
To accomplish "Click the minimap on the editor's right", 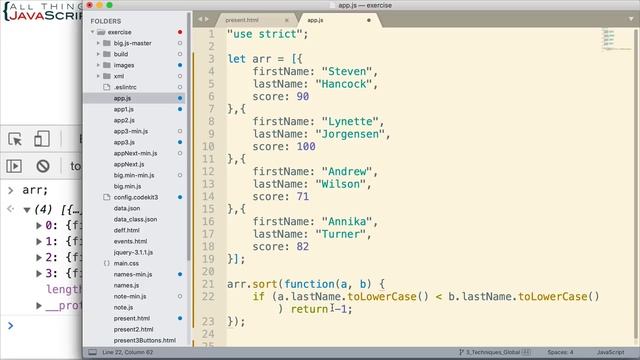I will click(616, 40).
